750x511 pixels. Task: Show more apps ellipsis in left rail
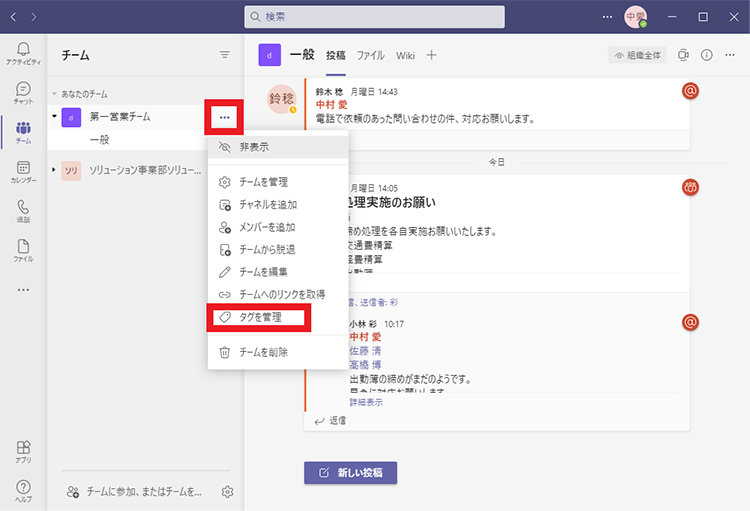23,289
